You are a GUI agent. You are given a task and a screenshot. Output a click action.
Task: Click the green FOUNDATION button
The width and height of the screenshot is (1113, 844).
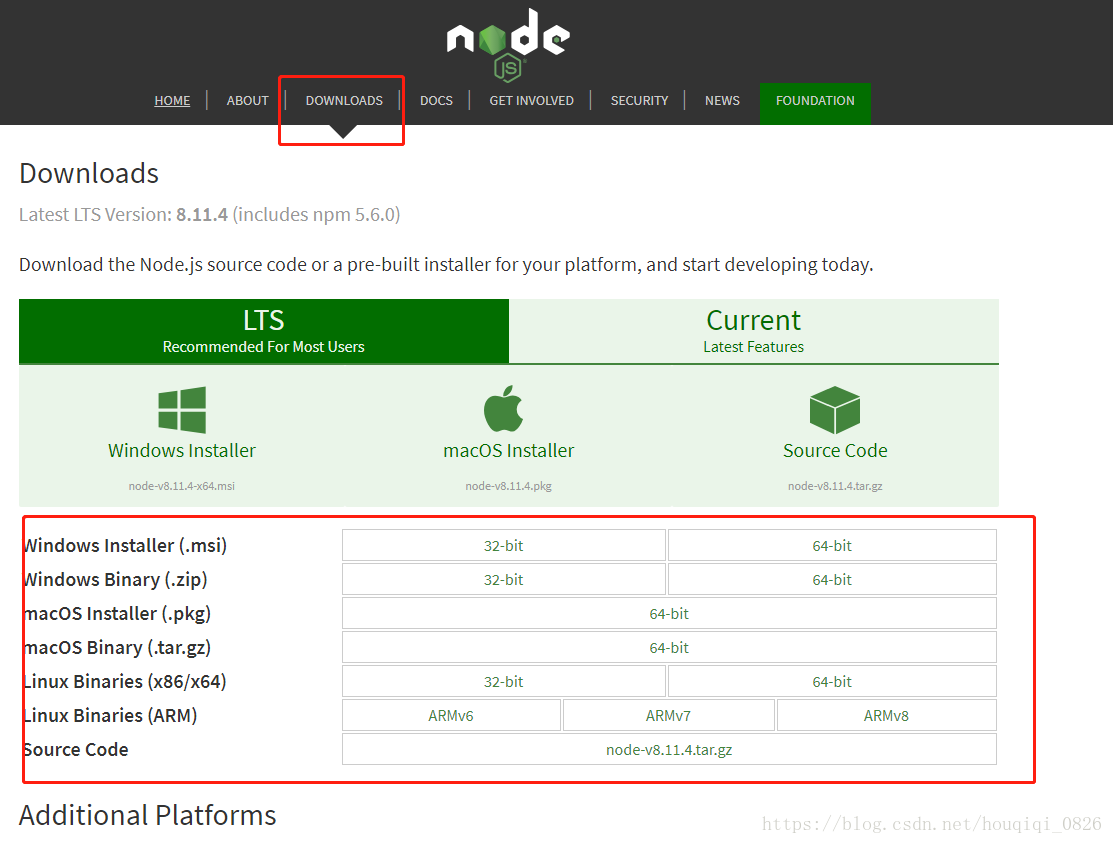coord(816,104)
